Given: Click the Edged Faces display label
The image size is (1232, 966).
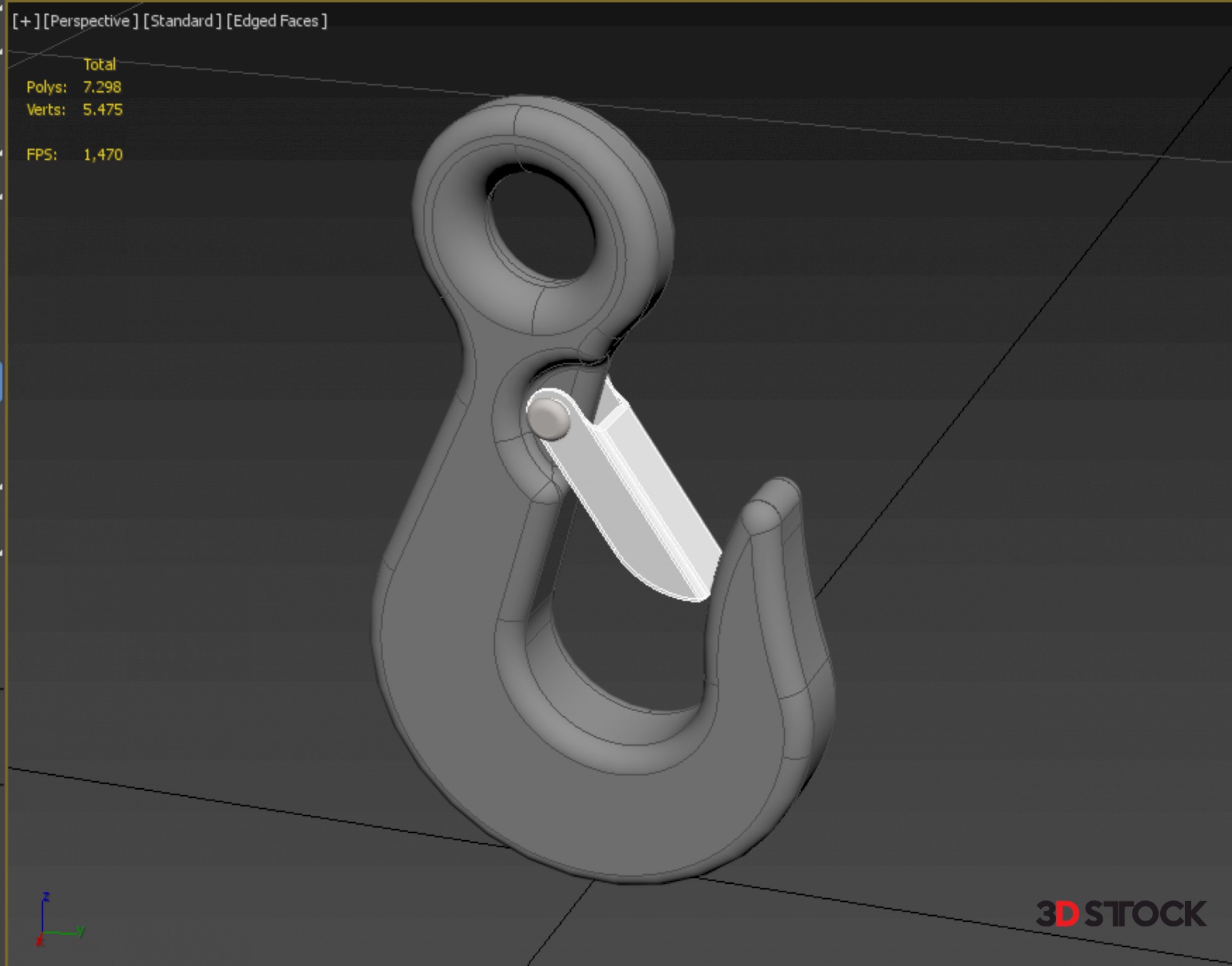Looking at the screenshot, I should point(277,21).
